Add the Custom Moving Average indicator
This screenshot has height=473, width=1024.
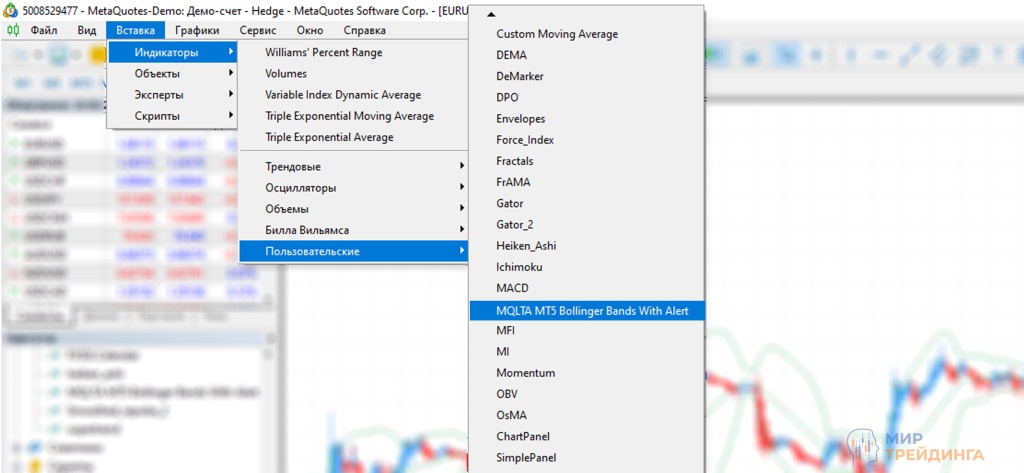(557, 34)
